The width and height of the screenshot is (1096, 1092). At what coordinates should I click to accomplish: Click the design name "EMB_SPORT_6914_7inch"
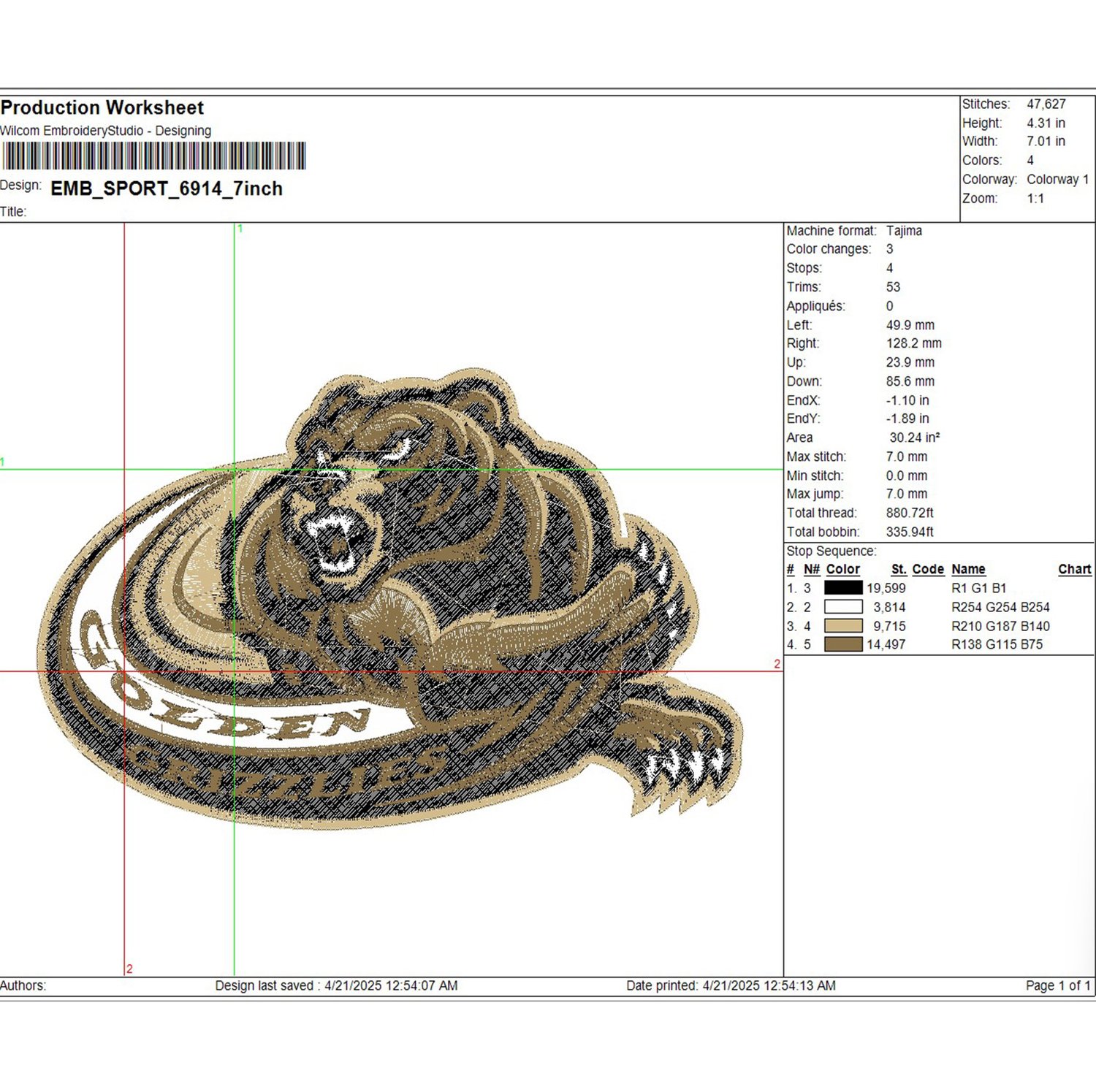coord(167,188)
